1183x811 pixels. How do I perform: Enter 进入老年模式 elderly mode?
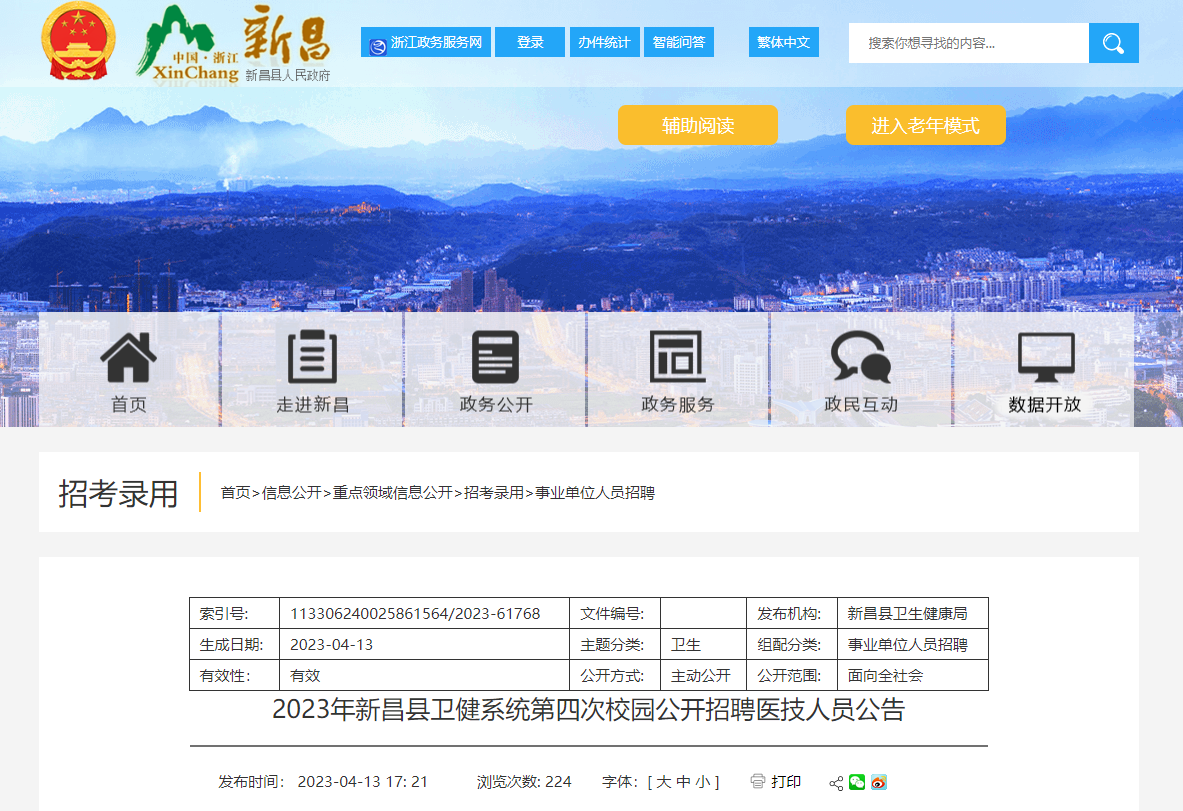click(x=925, y=126)
